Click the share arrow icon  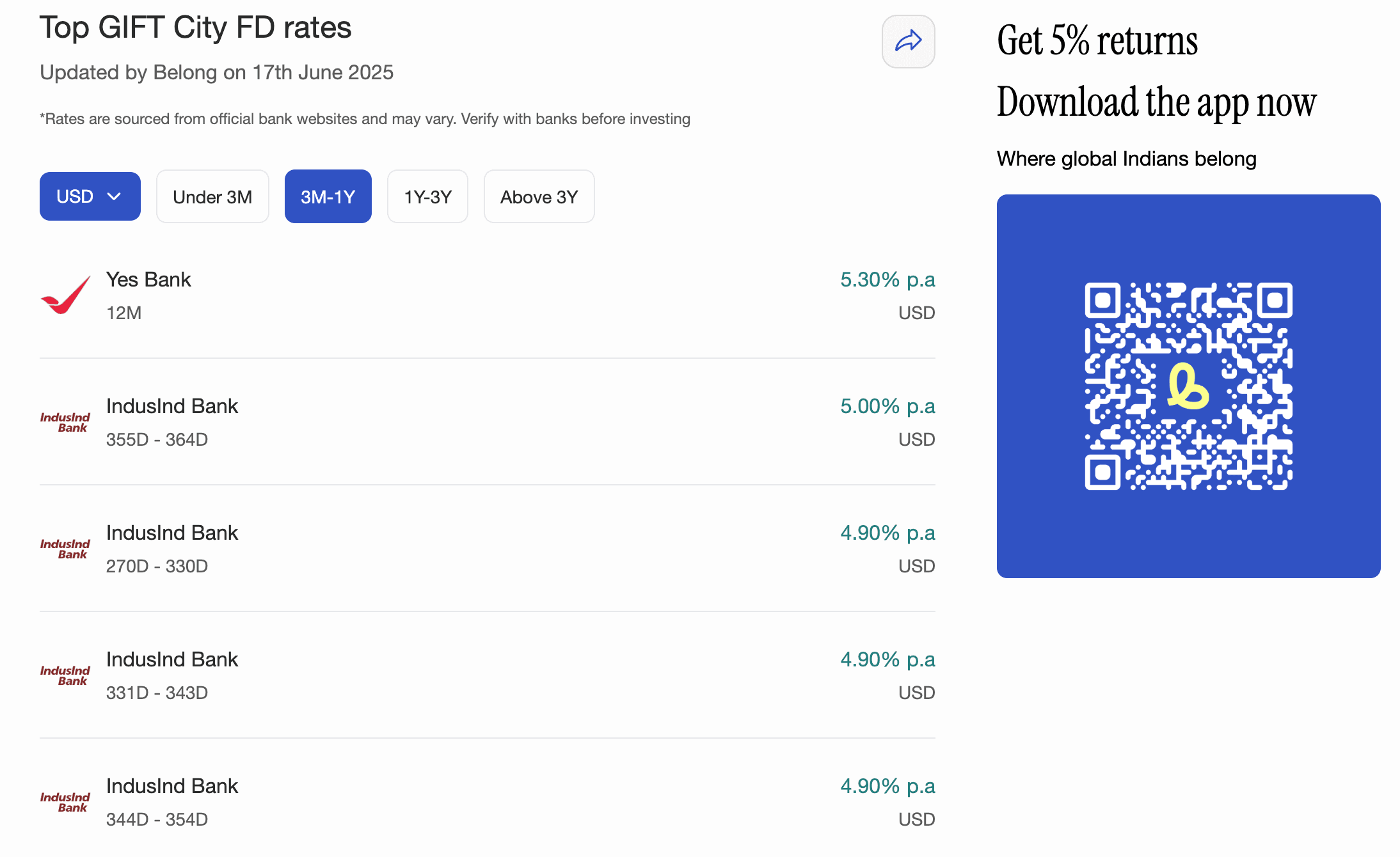pyautogui.click(x=908, y=42)
